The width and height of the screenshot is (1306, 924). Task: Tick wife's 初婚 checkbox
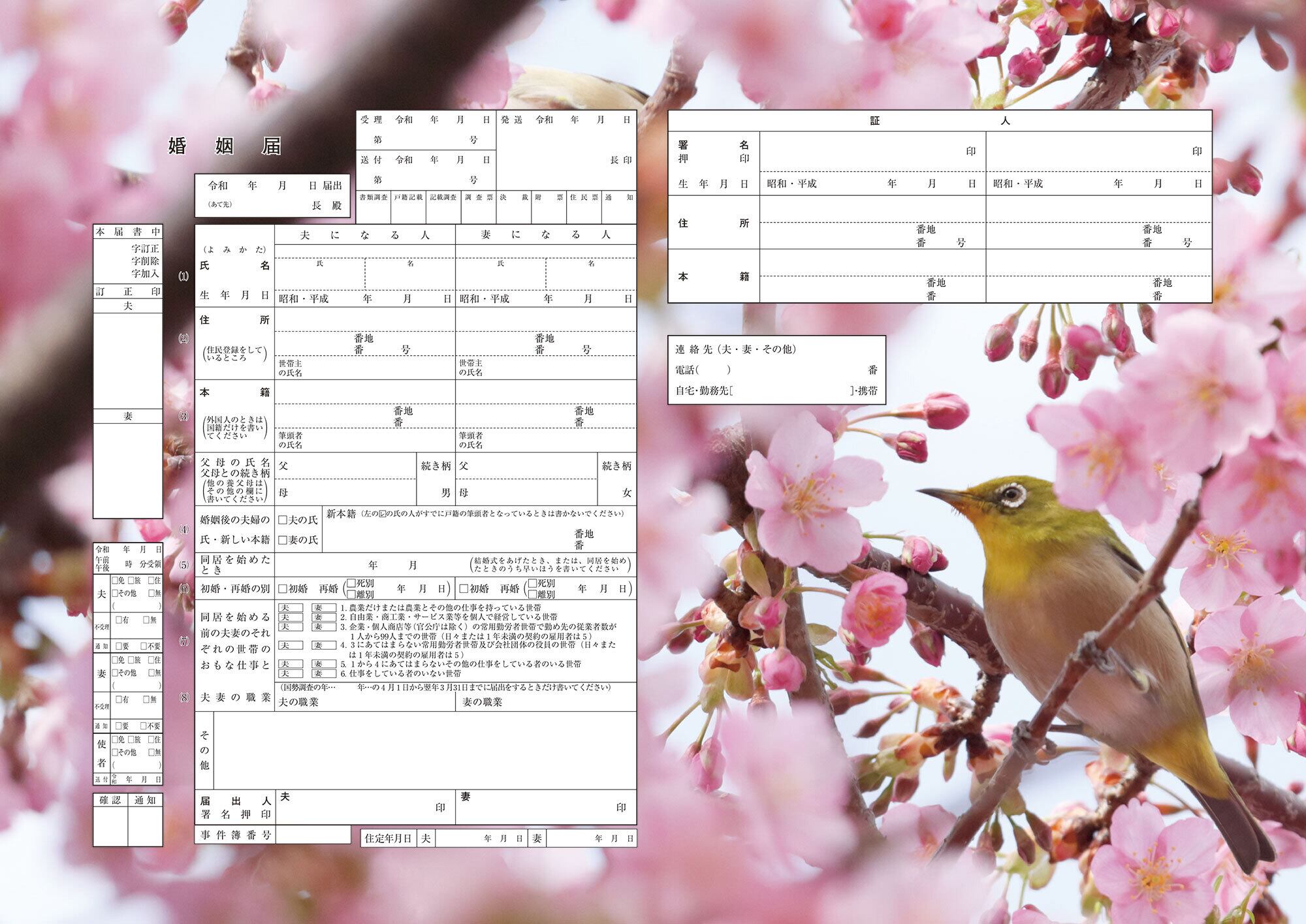[464, 589]
